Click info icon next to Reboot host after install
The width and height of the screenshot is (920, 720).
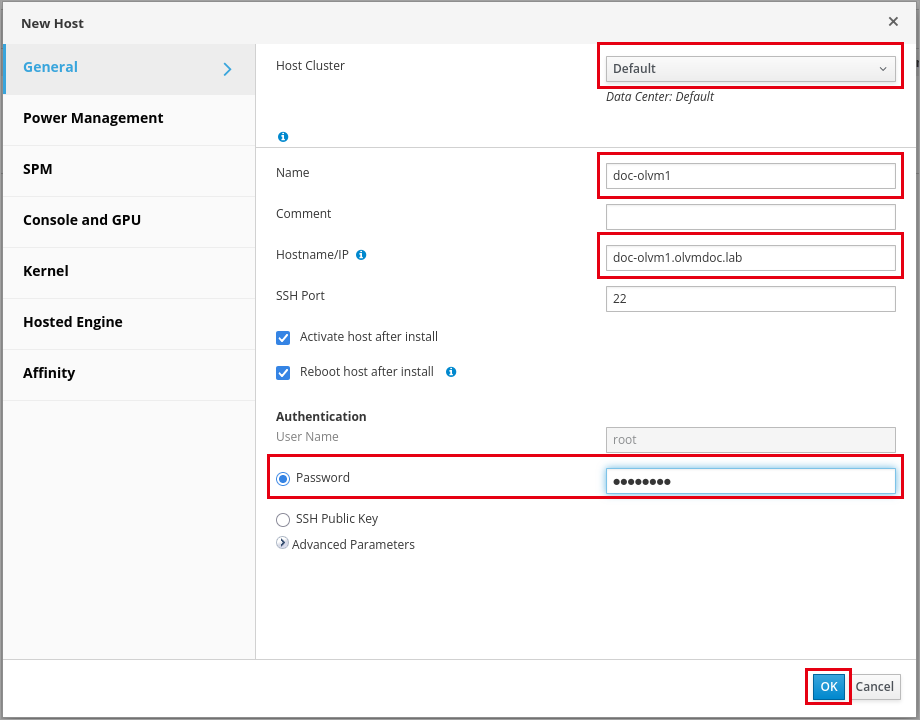(451, 372)
